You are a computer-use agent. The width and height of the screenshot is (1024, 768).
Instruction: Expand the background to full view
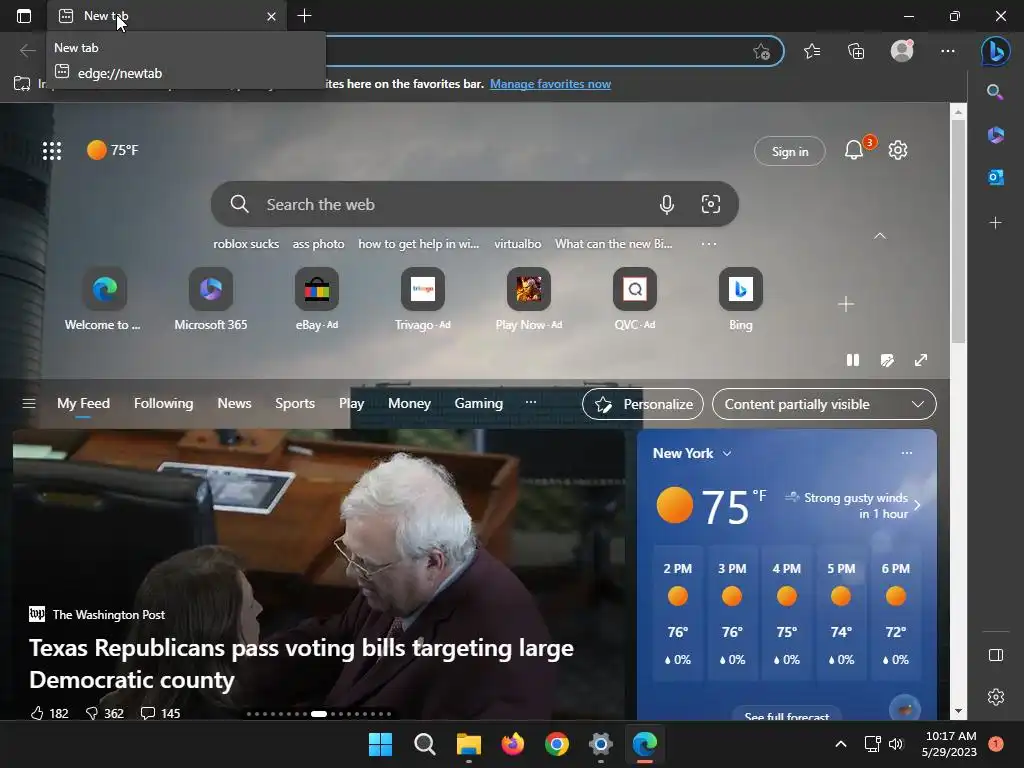(921, 360)
